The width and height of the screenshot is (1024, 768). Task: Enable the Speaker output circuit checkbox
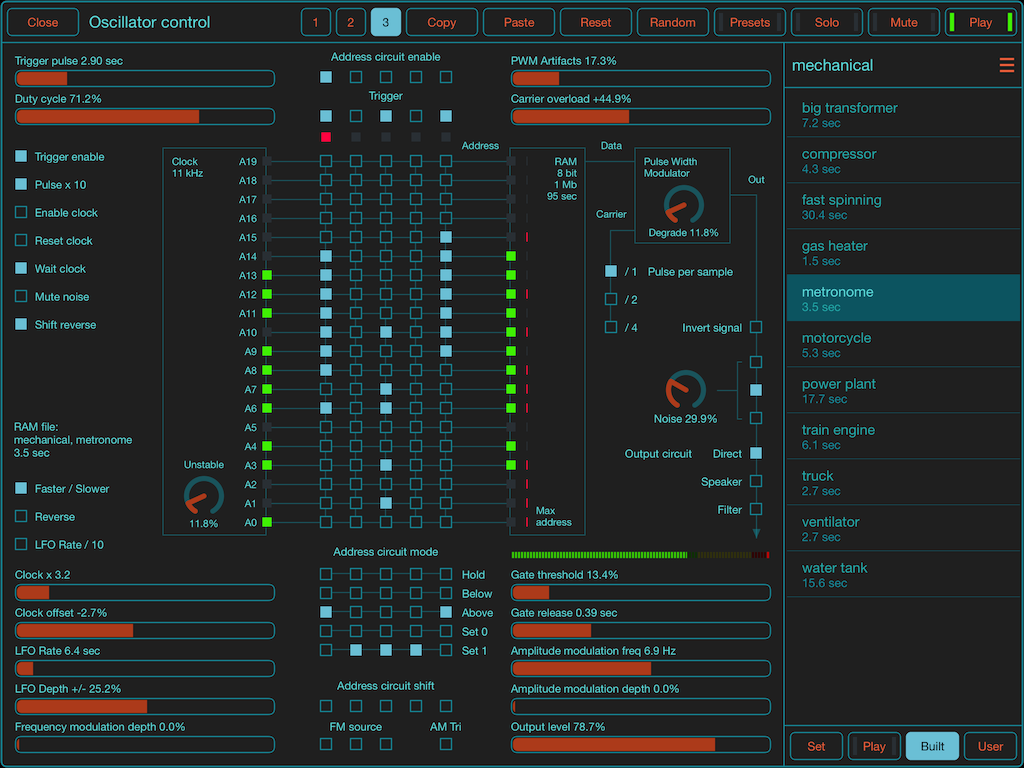tap(757, 481)
